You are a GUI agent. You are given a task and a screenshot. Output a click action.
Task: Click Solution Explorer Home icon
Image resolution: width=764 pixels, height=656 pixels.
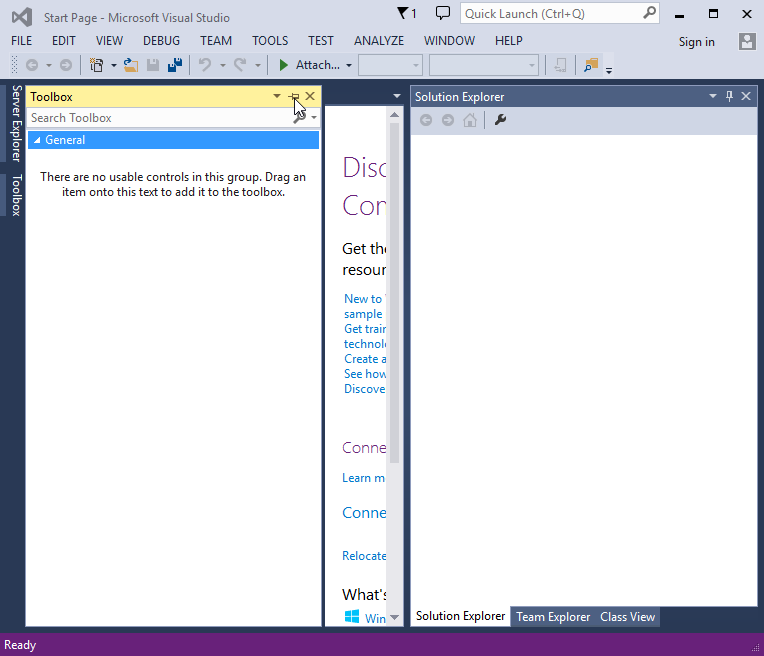[470, 120]
